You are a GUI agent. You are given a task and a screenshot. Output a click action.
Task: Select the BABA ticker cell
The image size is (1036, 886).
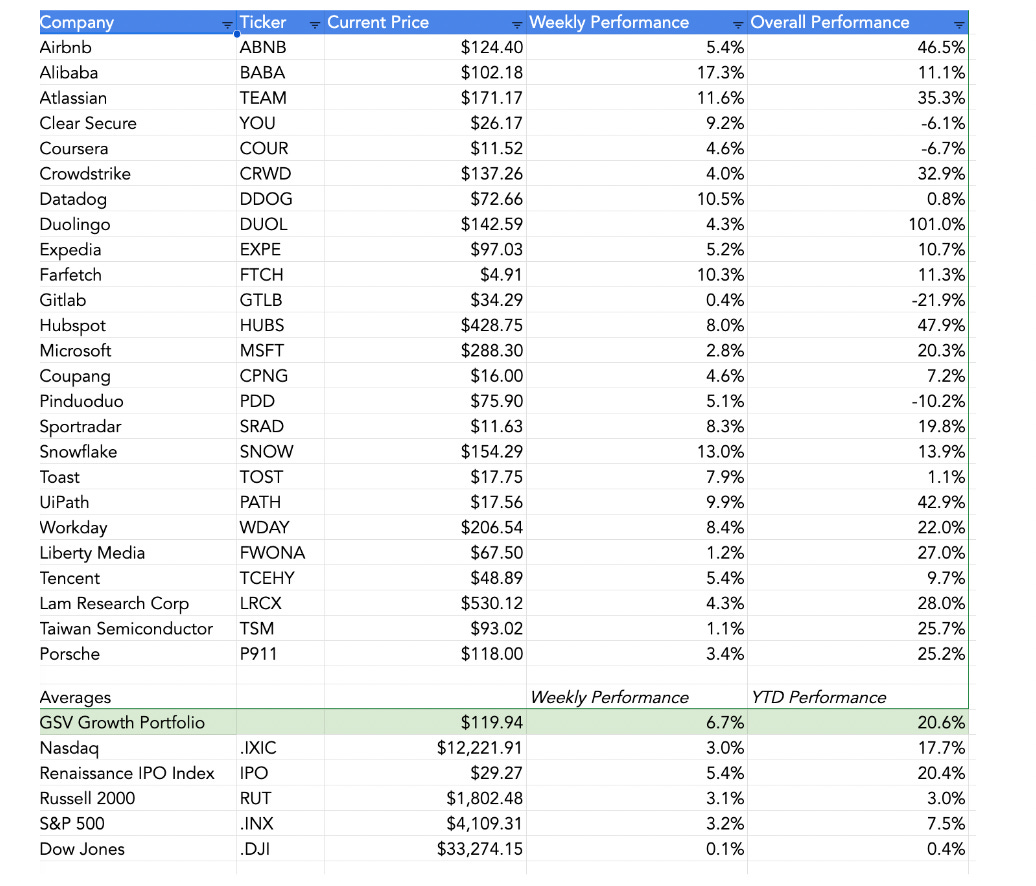(x=280, y=73)
